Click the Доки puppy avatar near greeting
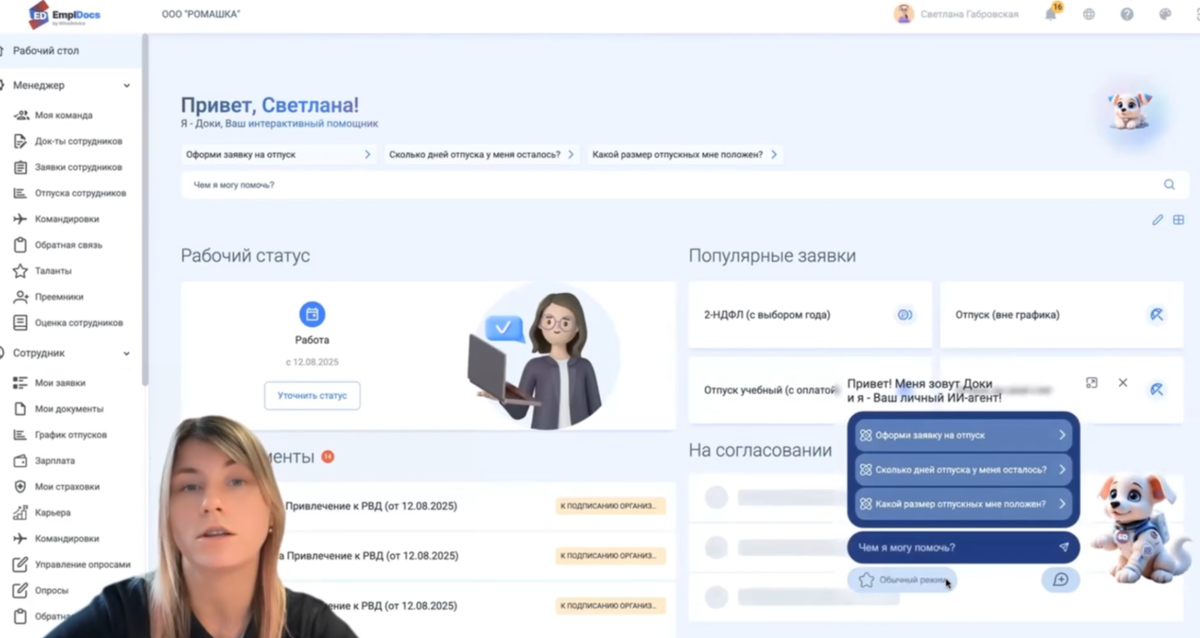The height and width of the screenshot is (638, 1200). click(1131, 110)
